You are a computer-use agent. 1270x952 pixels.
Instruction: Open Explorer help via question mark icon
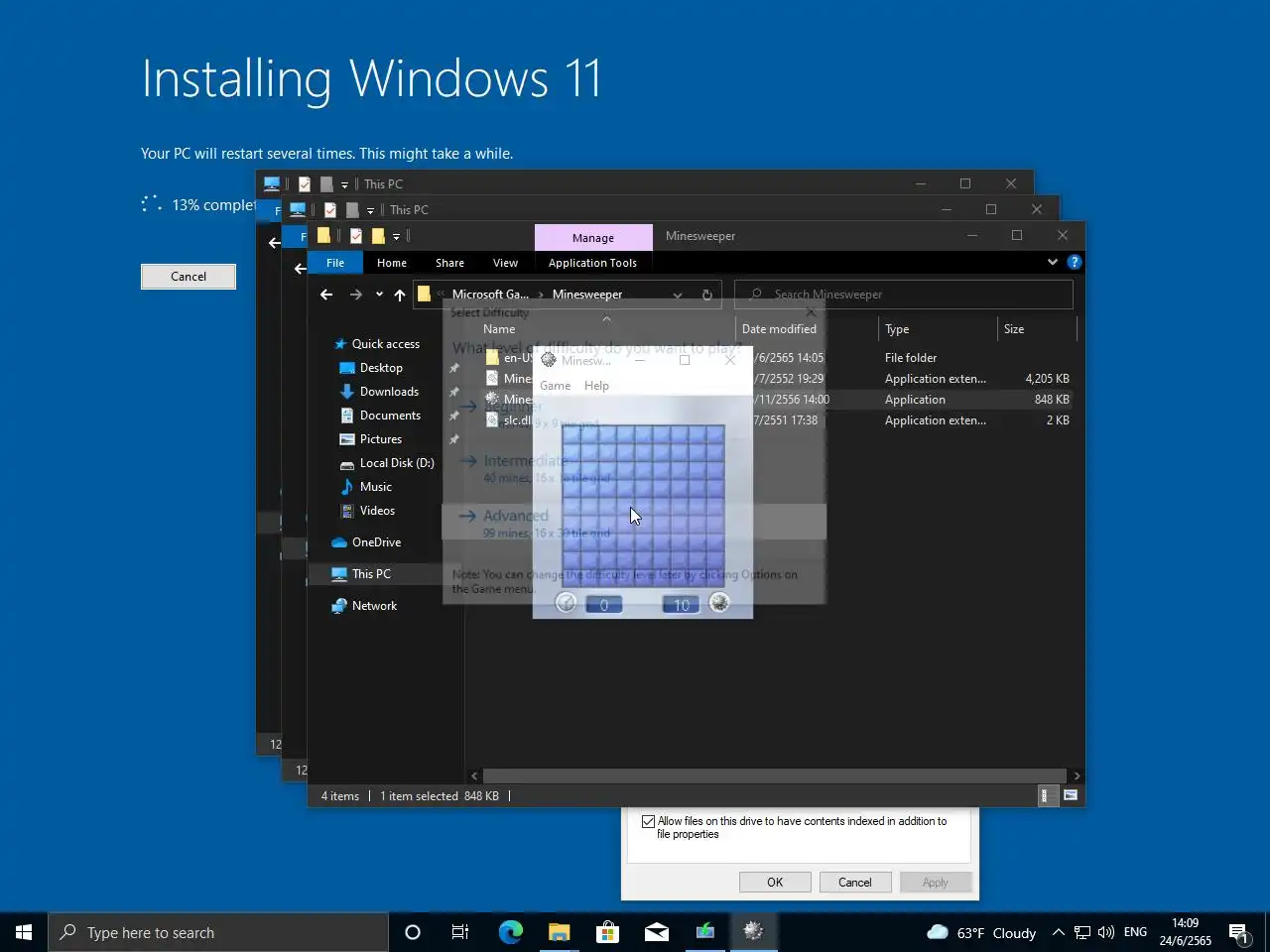tap(1074, 262)
